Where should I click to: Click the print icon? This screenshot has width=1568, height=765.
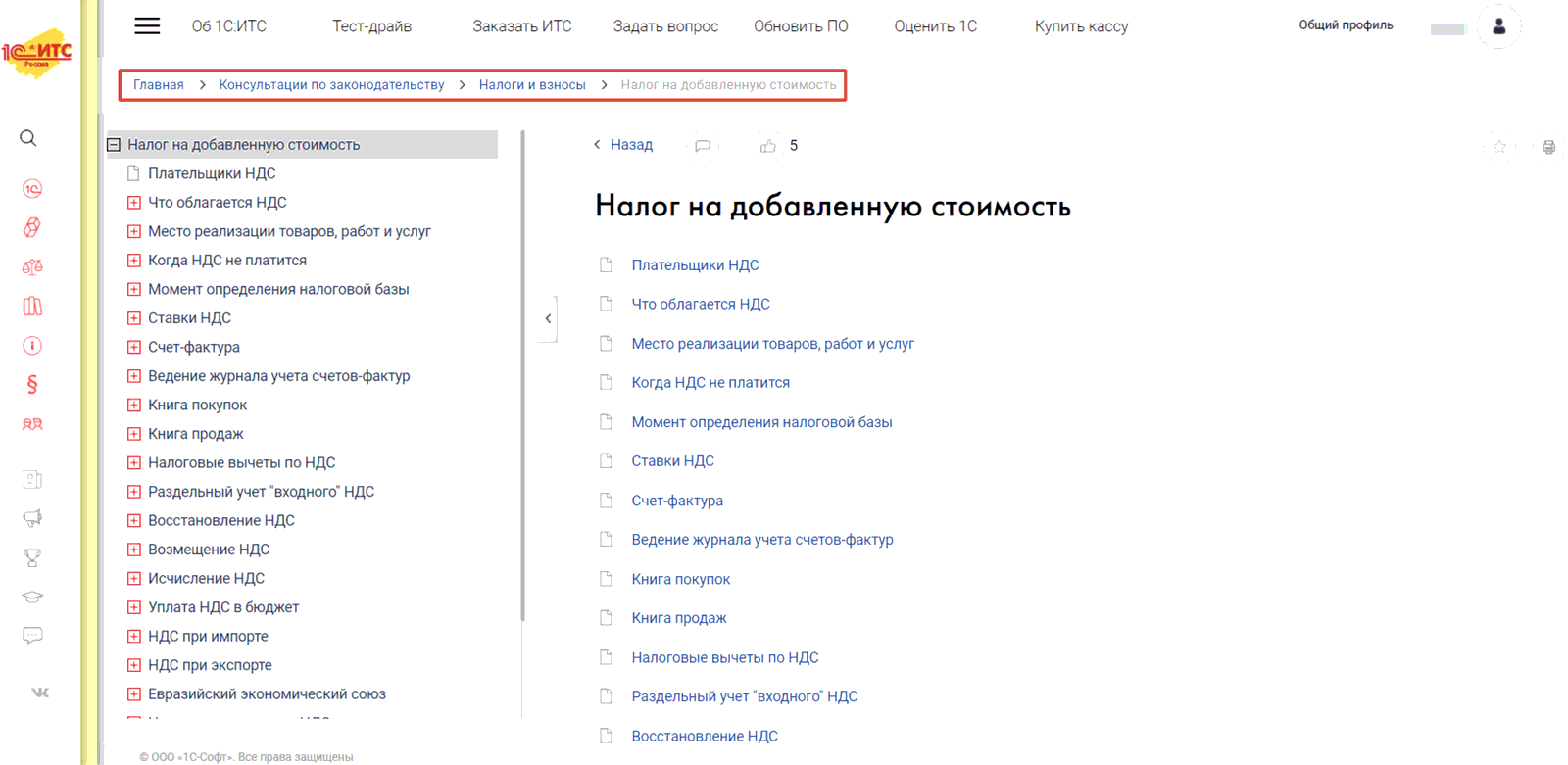pyautogui.click(x=1548, y=147)
